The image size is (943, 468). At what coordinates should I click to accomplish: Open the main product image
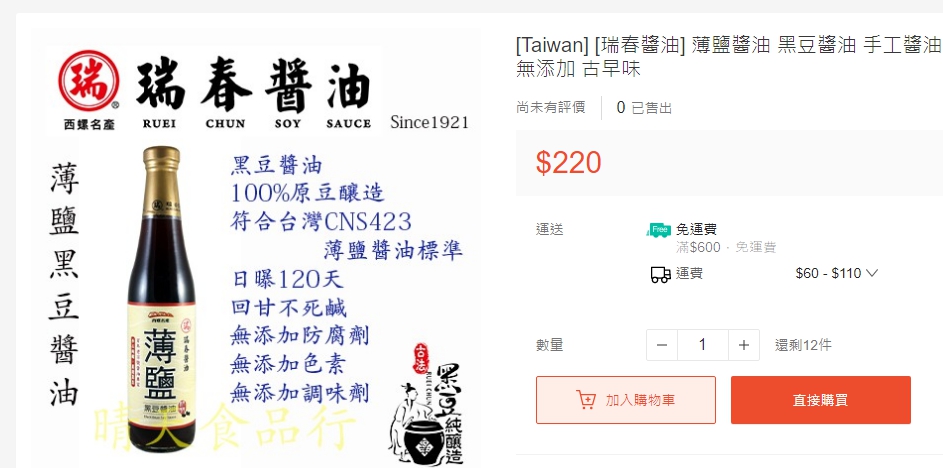click(x=258, y=249)
